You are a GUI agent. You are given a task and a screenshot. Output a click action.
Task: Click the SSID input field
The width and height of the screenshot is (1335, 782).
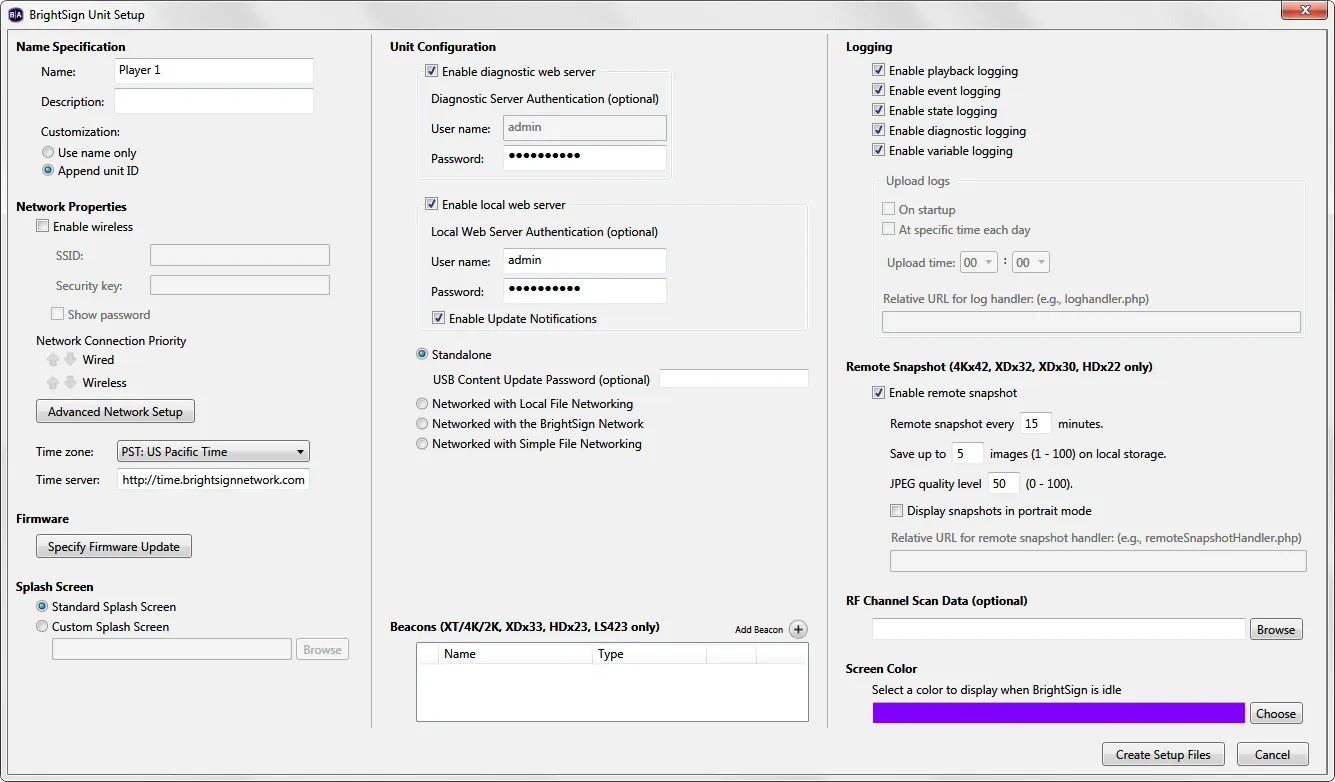[240, 256]
